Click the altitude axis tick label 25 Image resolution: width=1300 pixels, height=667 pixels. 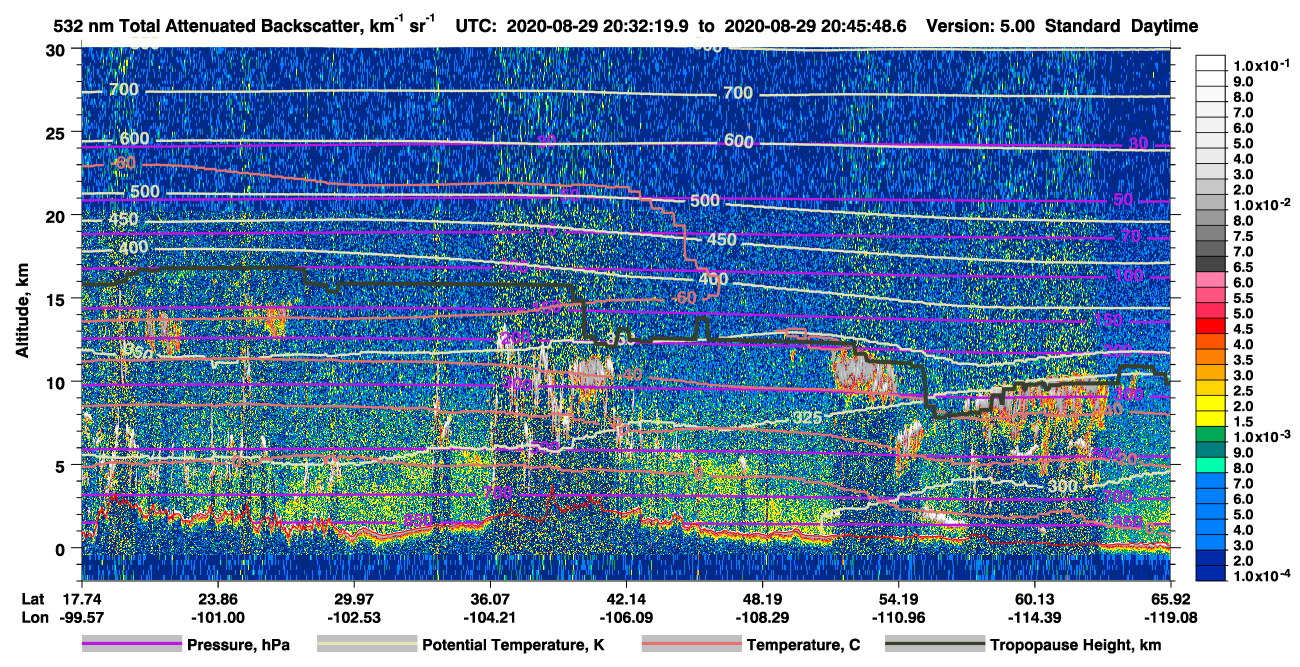tap(57, 132)
